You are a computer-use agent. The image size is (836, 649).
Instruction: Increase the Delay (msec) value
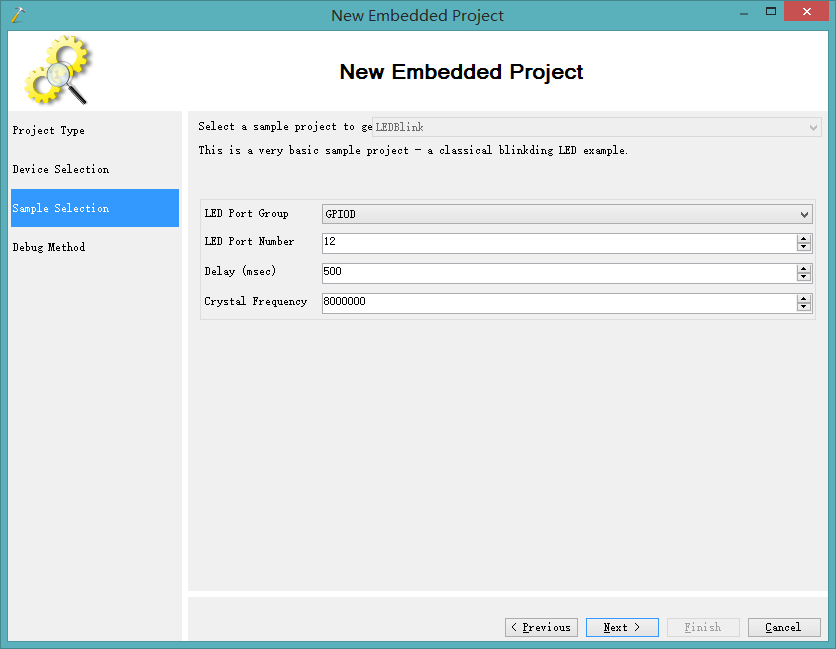804,269
